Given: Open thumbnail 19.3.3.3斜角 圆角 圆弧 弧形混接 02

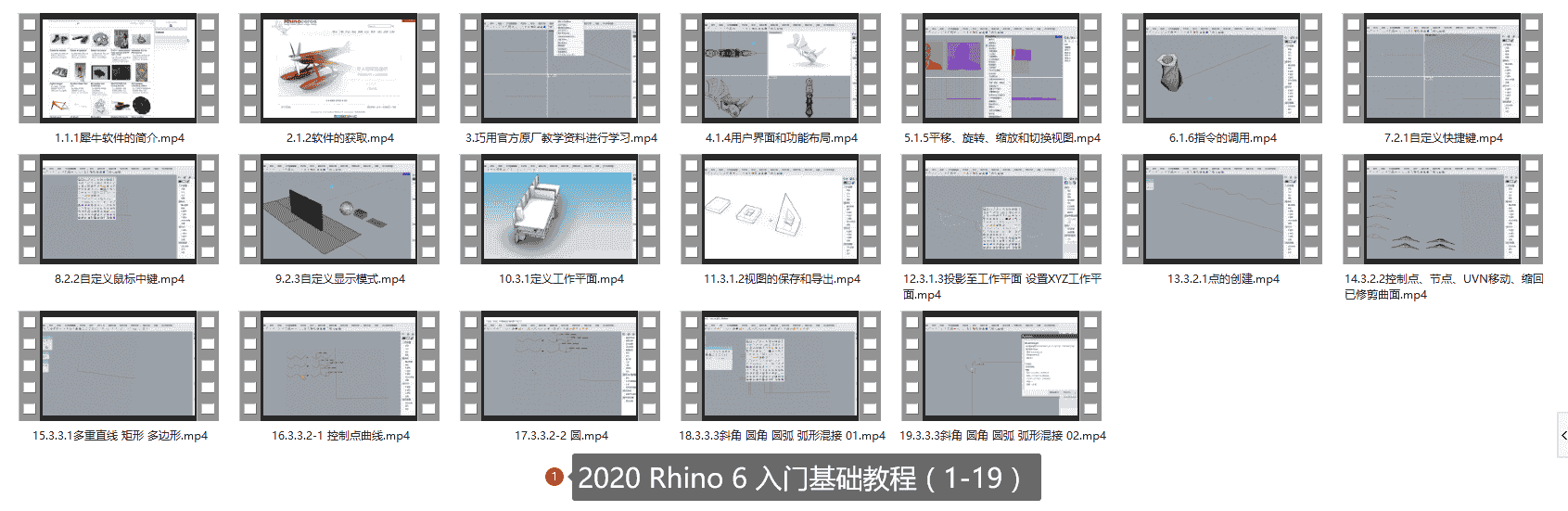Looking at the screenshot, I should pyautogui.click(x=1001, y=366).
